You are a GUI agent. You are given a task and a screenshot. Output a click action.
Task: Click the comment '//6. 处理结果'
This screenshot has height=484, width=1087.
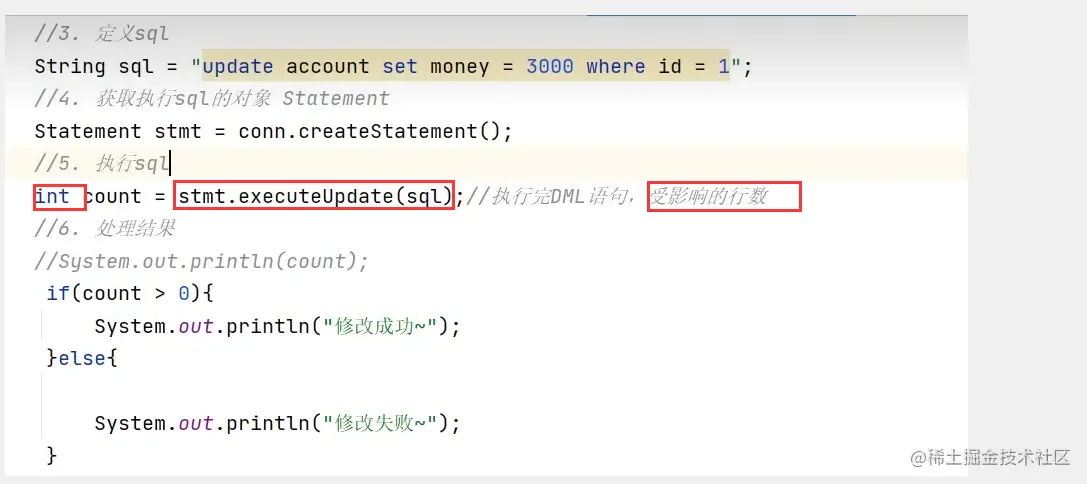105,229
